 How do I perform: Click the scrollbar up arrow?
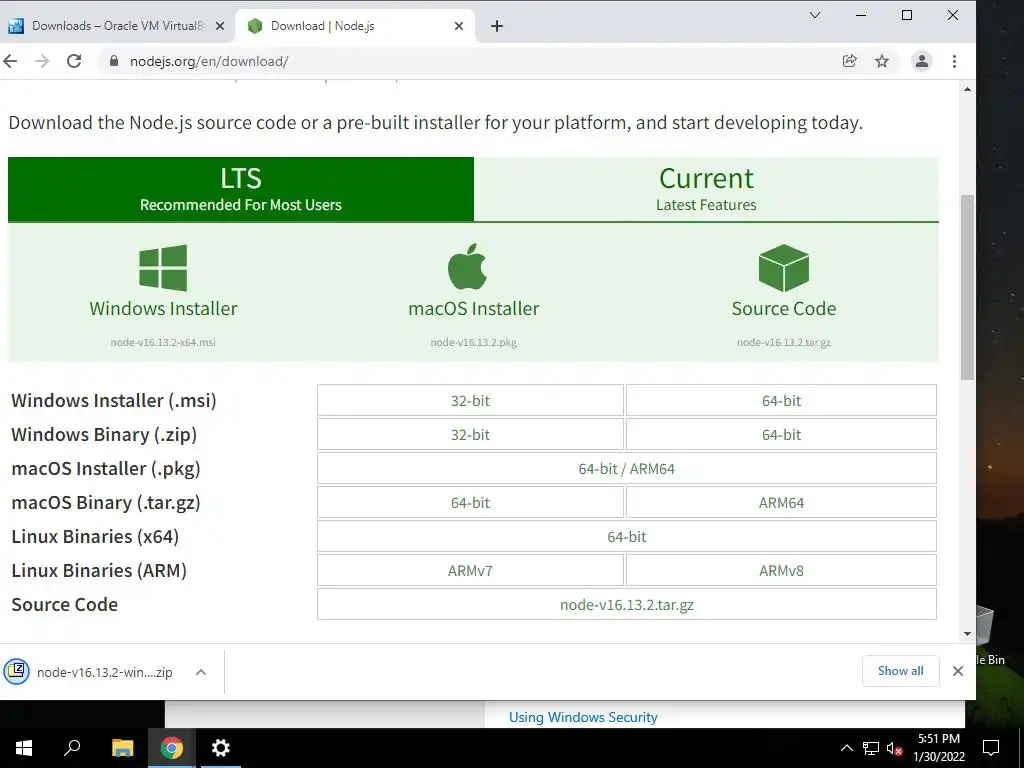[x=967, y=89]
